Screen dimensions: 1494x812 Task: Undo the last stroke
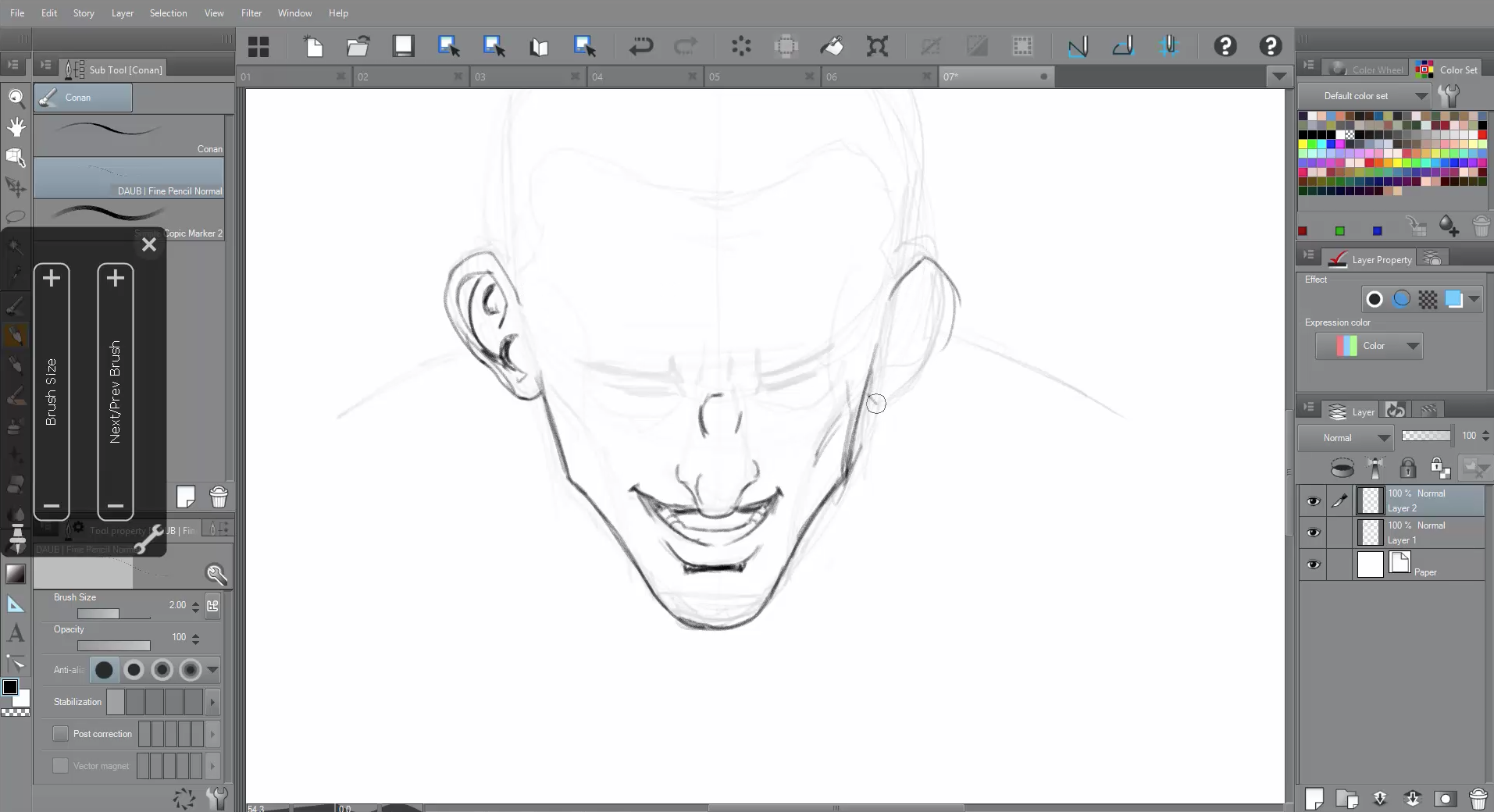[x=641, y=47]
